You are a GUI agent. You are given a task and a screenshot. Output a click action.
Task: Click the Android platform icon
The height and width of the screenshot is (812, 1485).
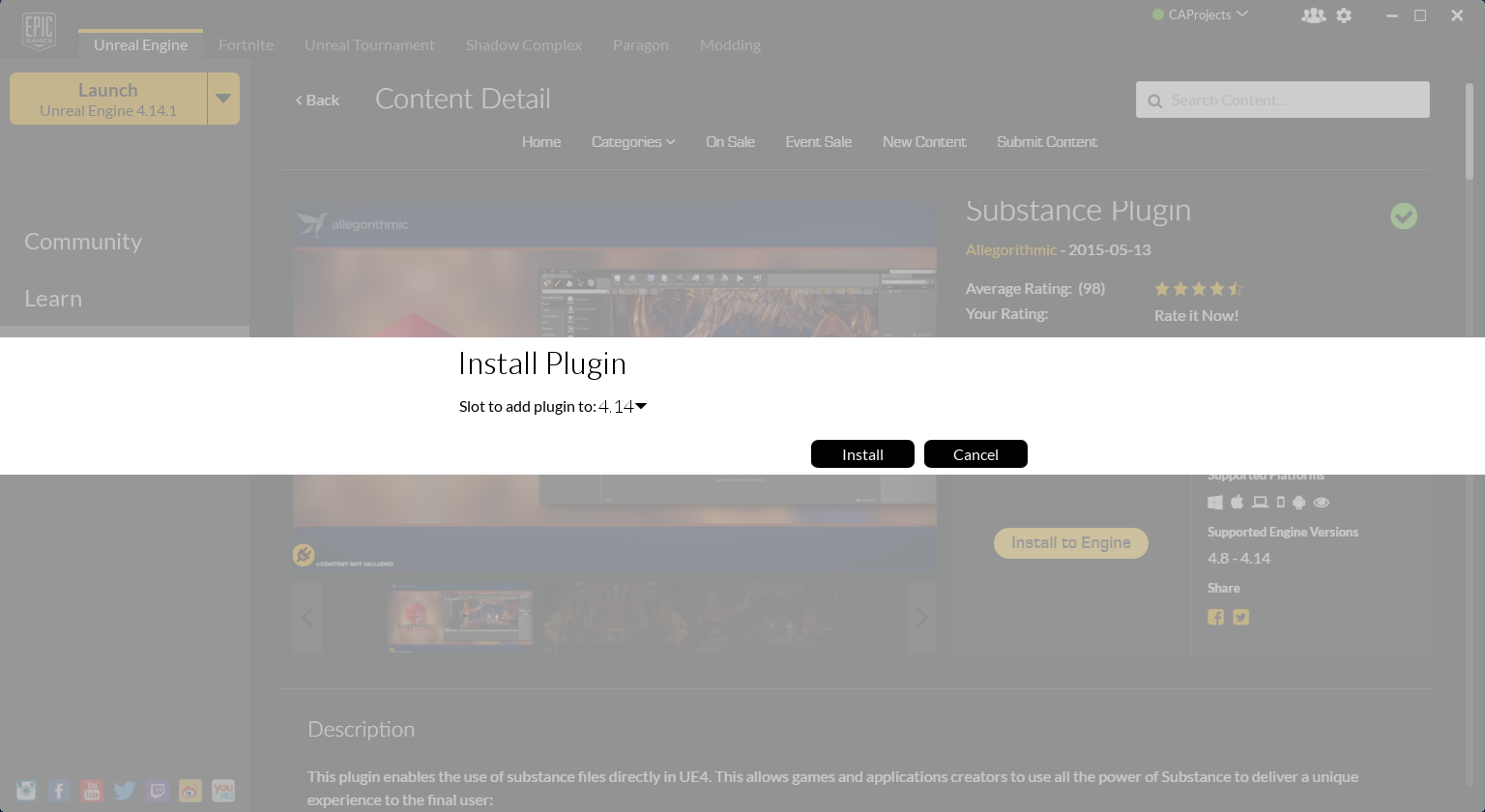(1299, 503)
